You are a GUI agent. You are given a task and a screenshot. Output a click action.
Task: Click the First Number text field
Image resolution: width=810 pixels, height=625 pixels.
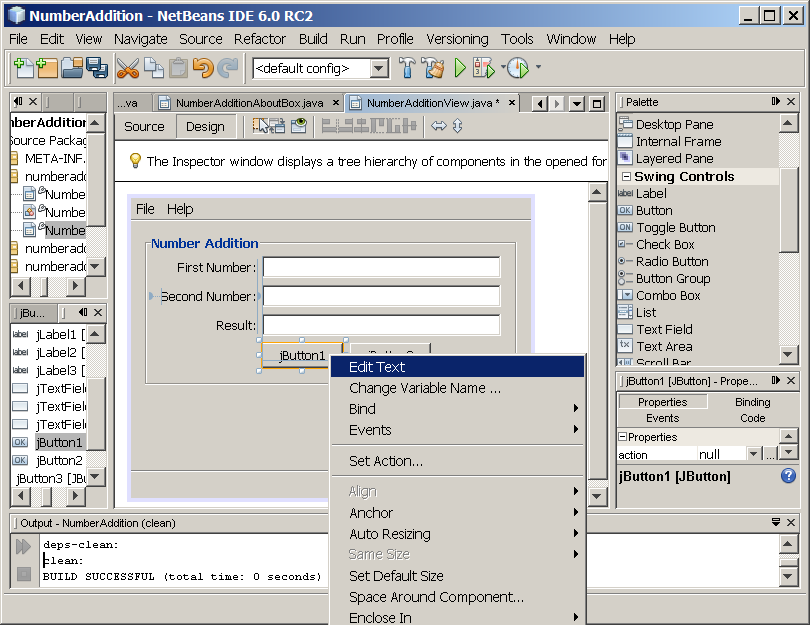[x=381, y=267]
